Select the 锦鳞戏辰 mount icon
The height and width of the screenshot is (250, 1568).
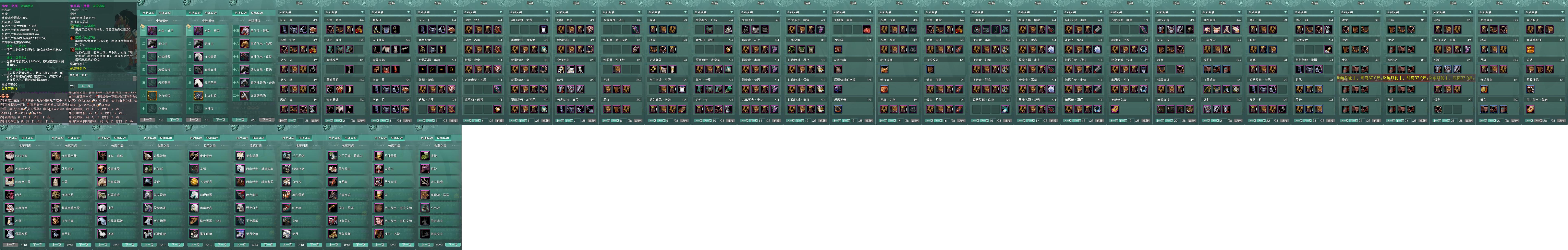point(102,169)
